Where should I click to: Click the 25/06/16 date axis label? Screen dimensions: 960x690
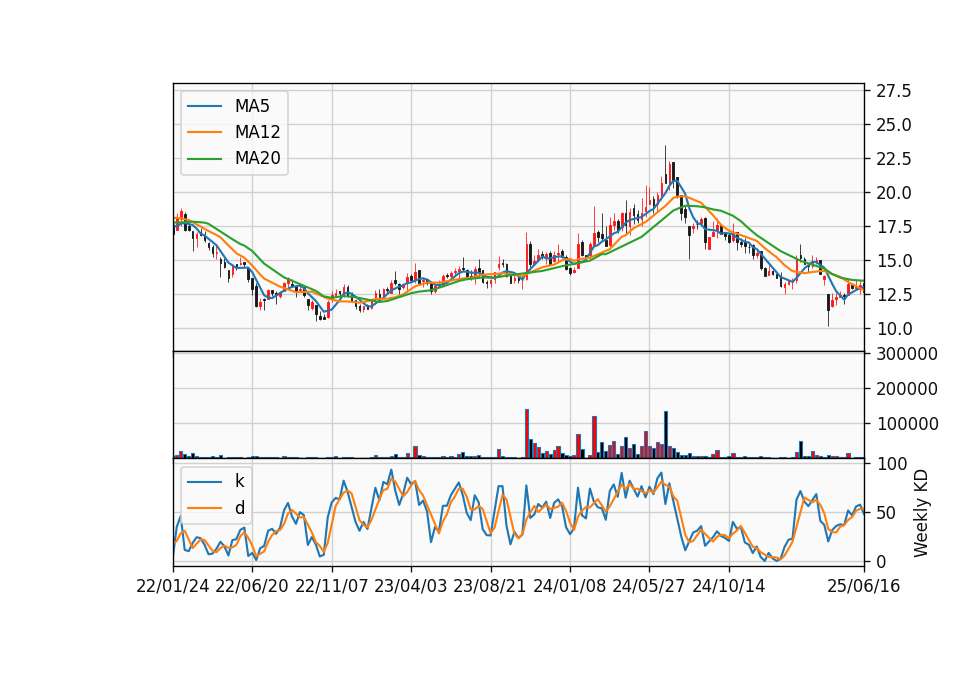coord(864,586)
